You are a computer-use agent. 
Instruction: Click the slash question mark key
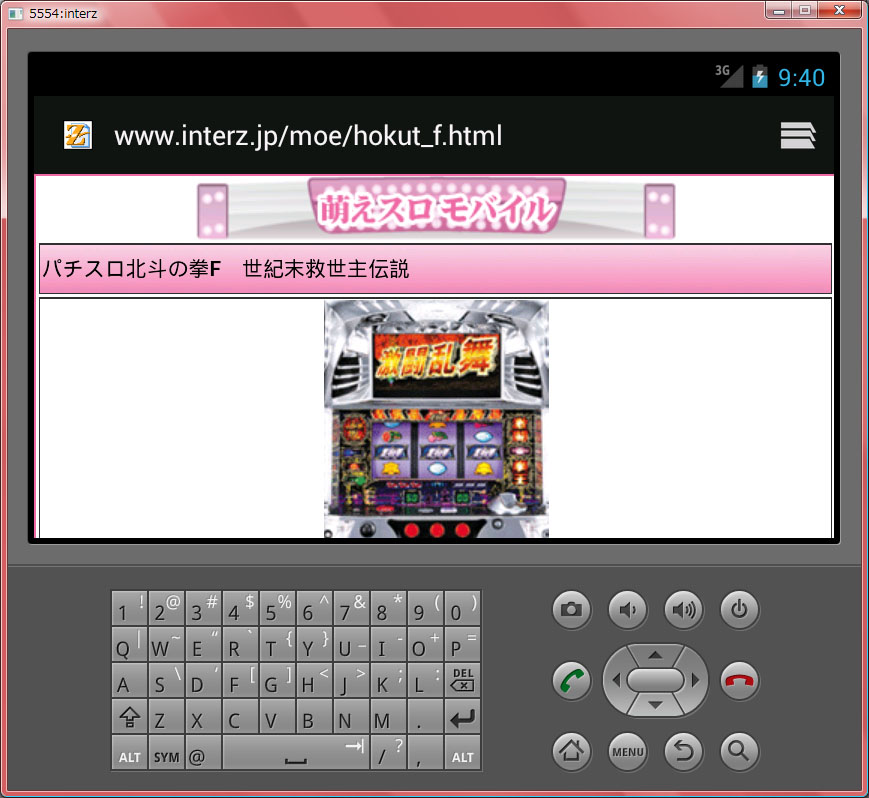point(389,753)
